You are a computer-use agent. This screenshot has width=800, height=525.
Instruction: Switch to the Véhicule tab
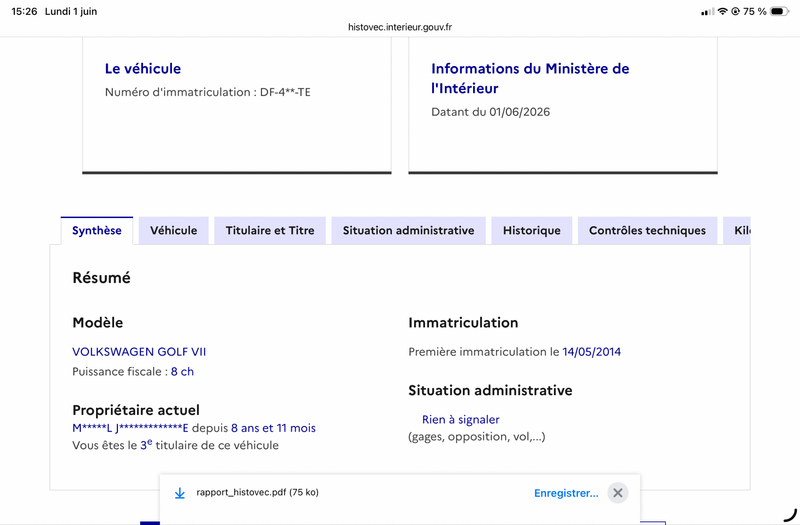pyautogui.click(x=173, y=231)
